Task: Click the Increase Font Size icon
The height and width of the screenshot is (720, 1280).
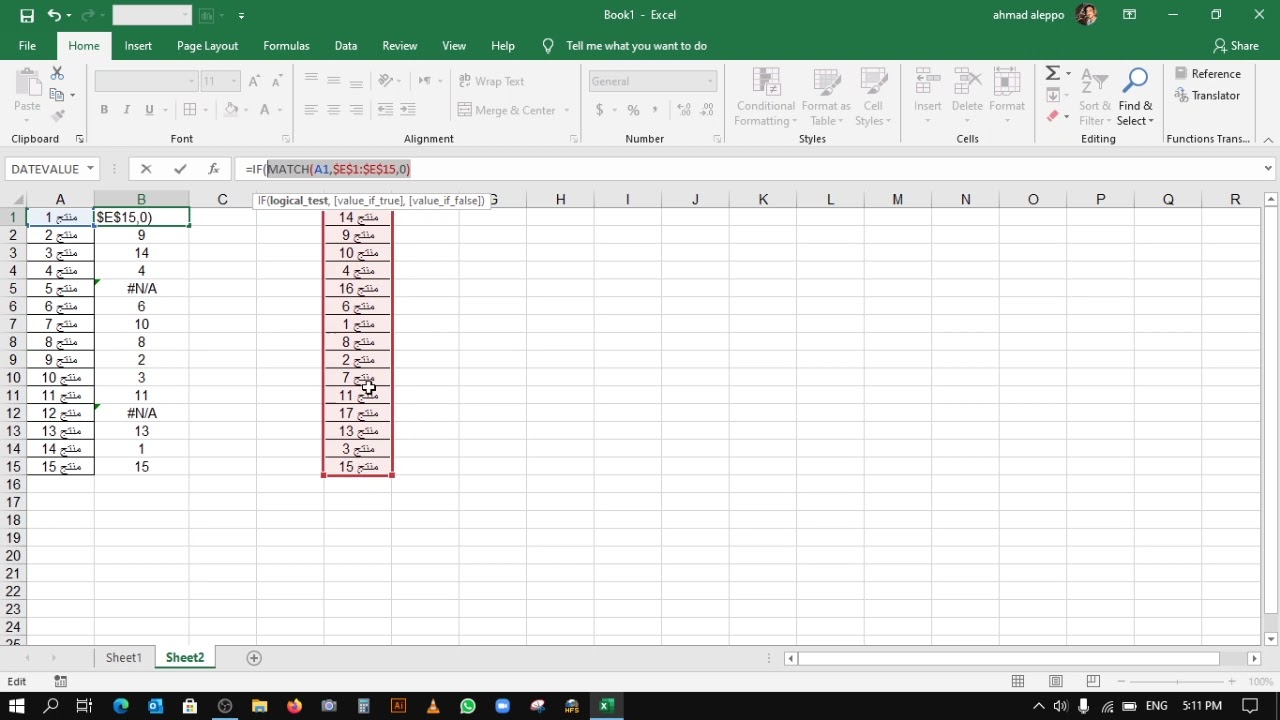Action: [254, 81]
